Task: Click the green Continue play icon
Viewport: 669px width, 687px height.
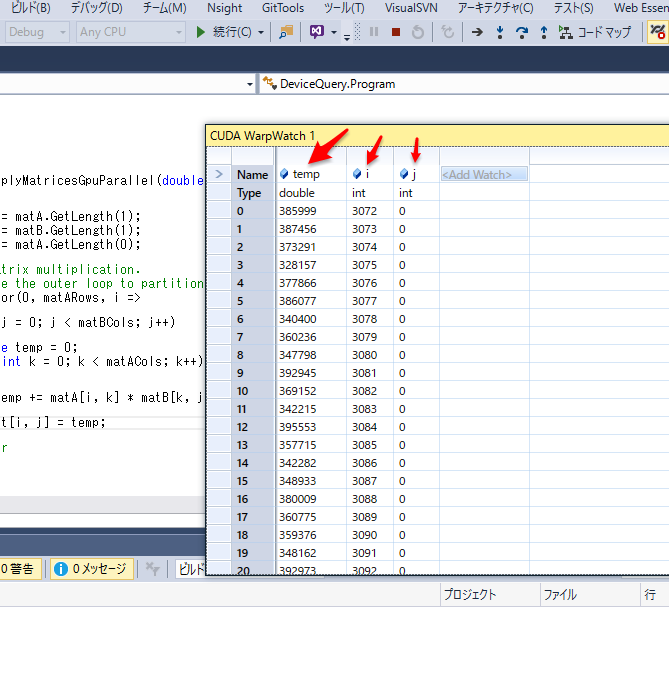Action: 201,32
